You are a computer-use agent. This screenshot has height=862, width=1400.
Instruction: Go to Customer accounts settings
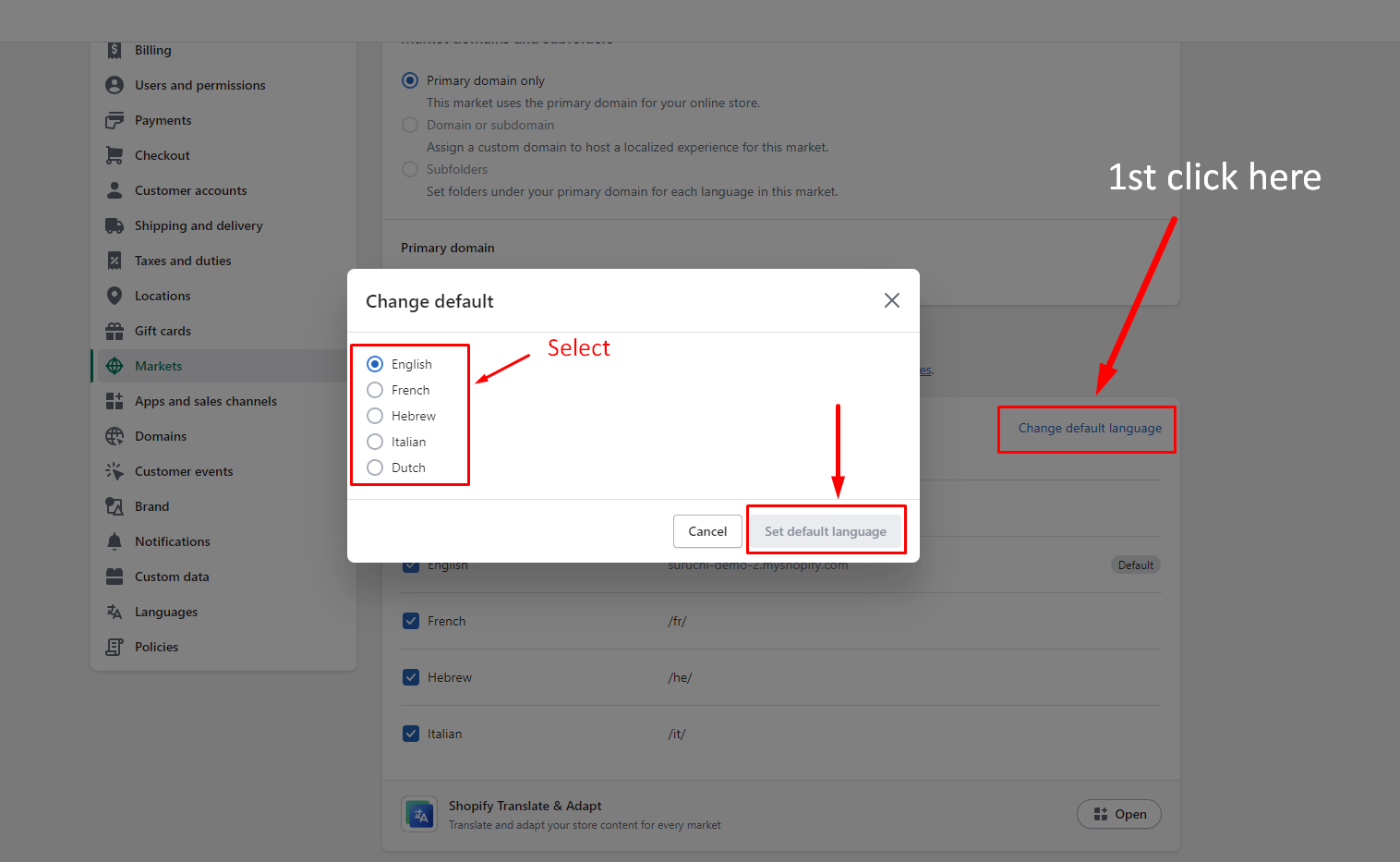tap(190, 190)
